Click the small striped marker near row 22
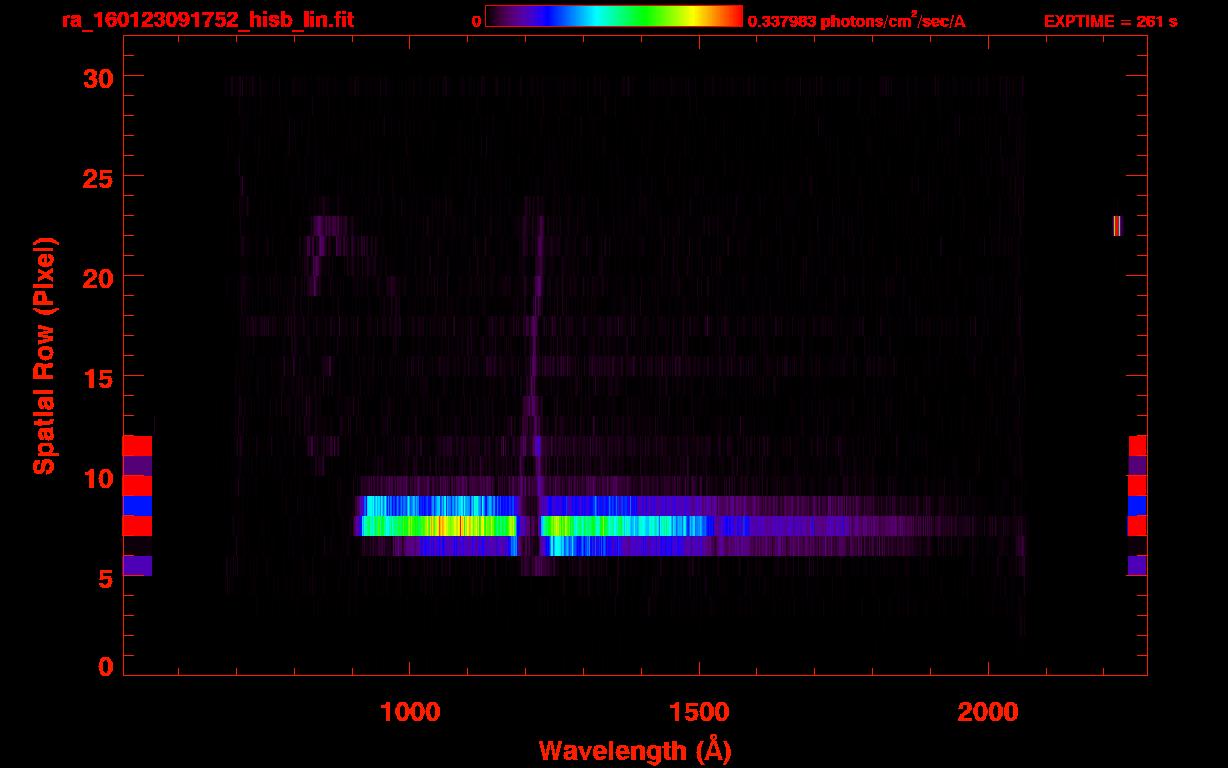This screenshot has height=768, width=1228. pos(1117,226)
